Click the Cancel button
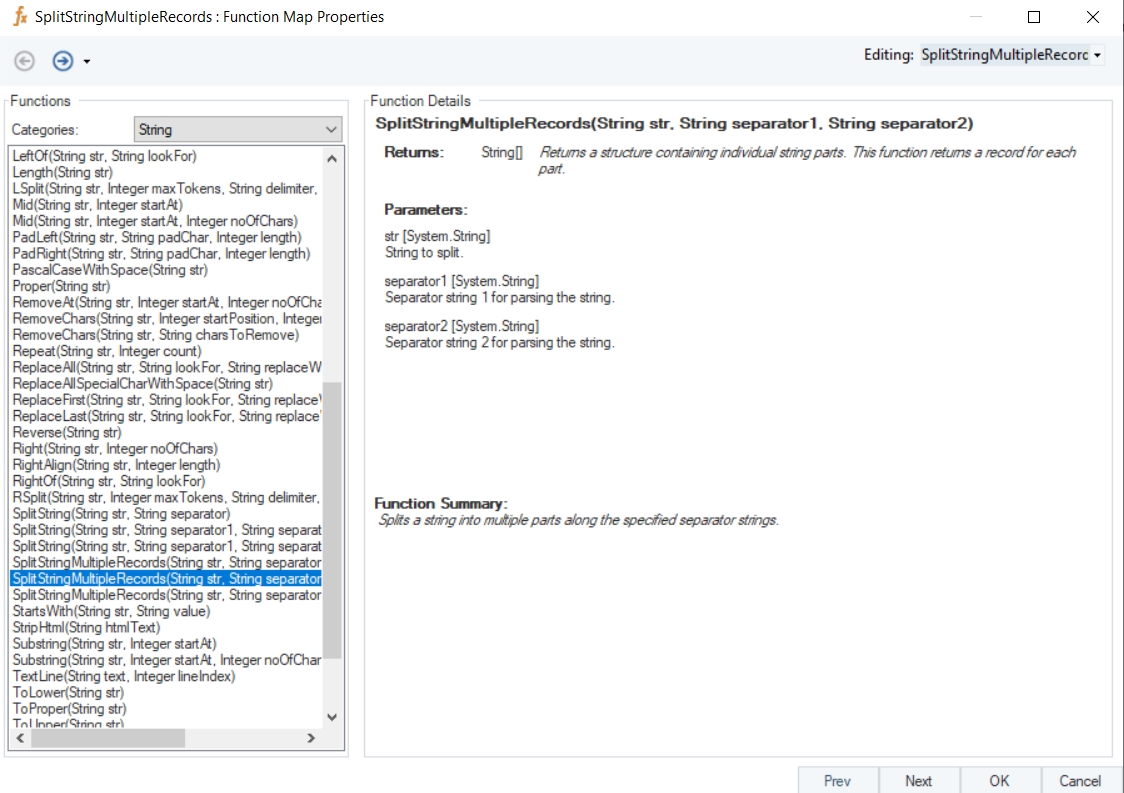 (x=1080, y=780)
